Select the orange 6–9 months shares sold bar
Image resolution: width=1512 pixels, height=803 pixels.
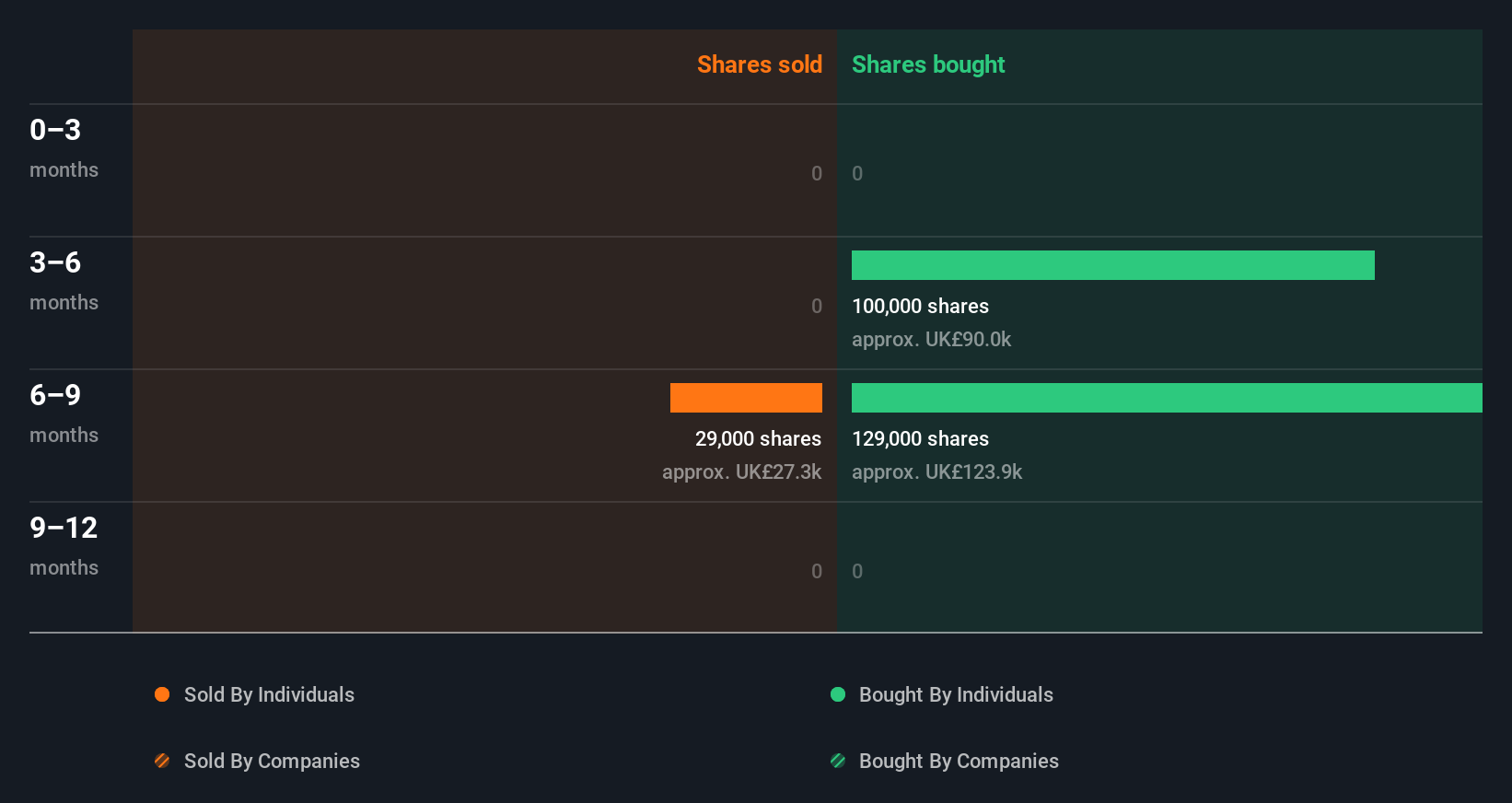[746, 398]
